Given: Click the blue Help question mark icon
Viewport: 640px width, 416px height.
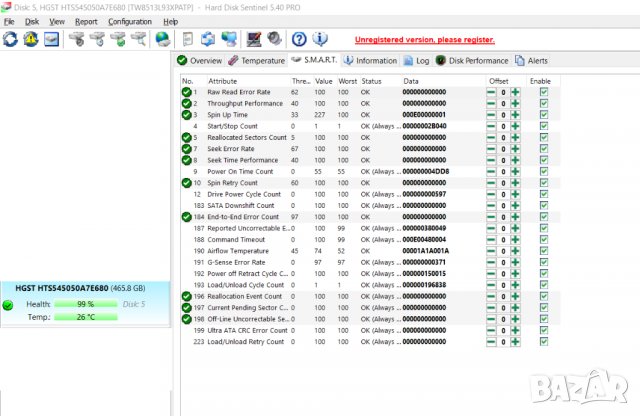Looking at the screenshot, I should point(299,39).
